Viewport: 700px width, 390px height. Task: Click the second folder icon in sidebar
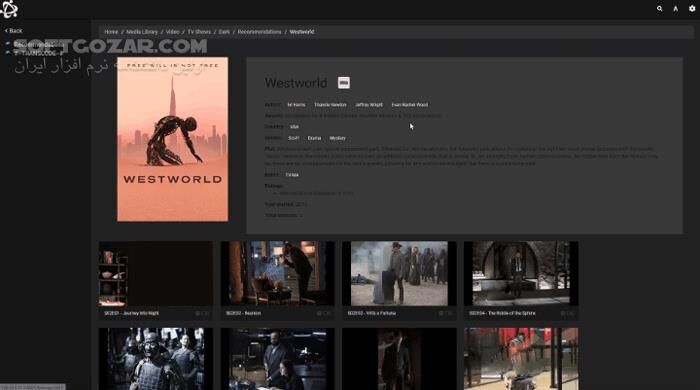(8, 53)
